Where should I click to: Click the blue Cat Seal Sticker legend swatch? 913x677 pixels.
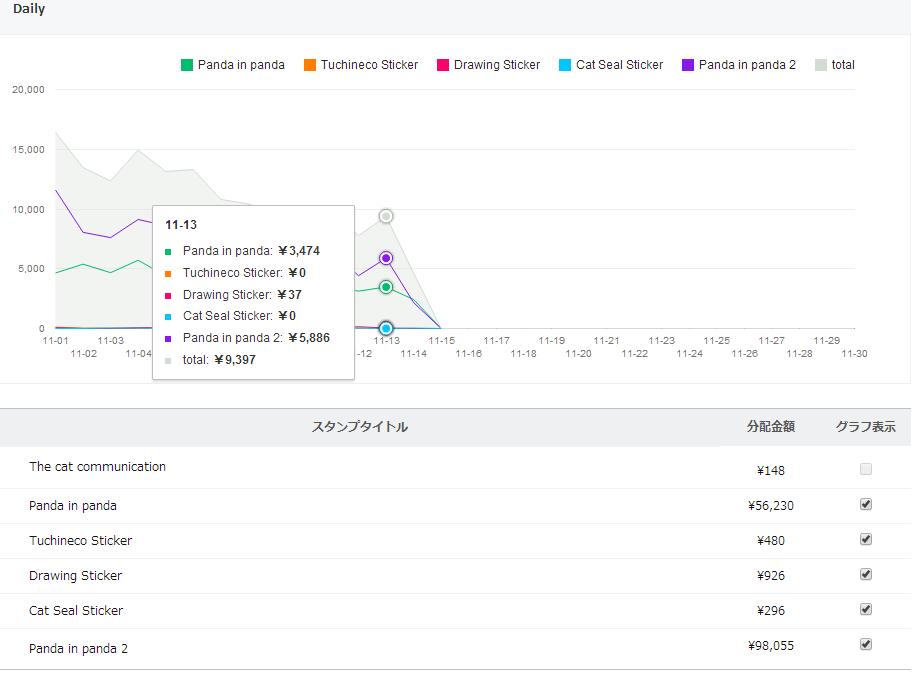[x=565, y=65]
